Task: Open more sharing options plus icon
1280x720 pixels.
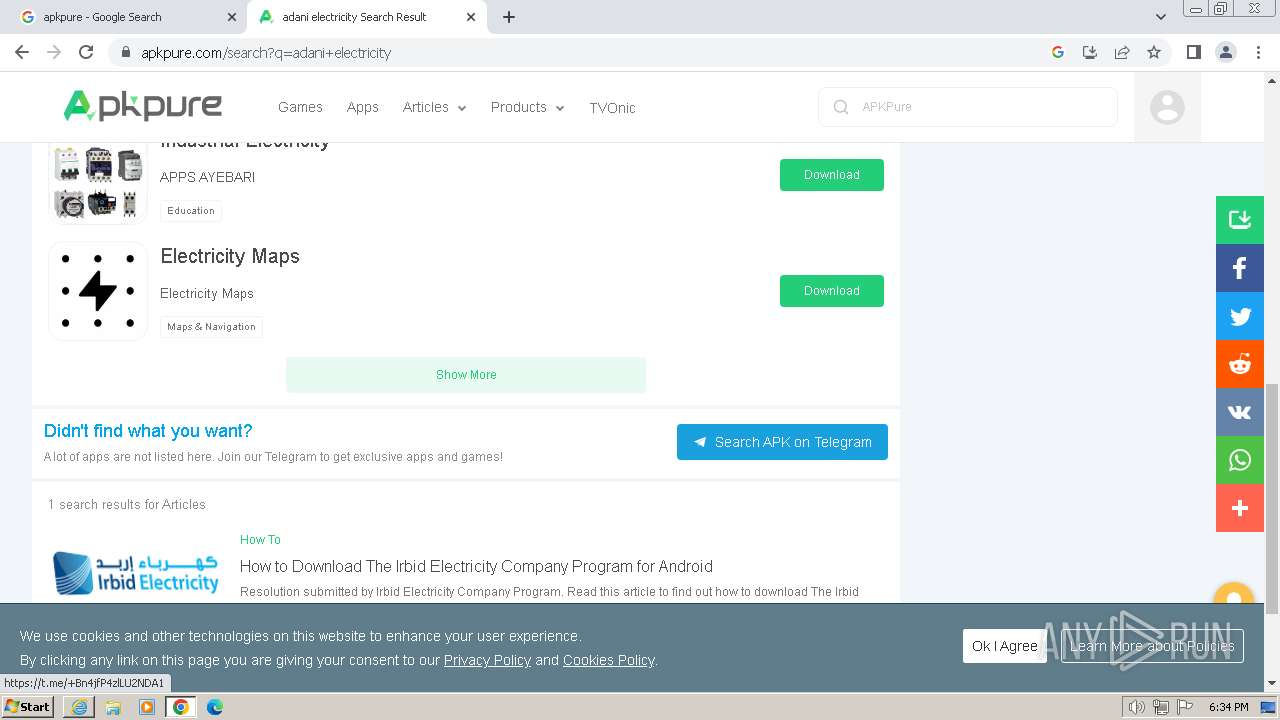Action: click(x=1240, y=508)
